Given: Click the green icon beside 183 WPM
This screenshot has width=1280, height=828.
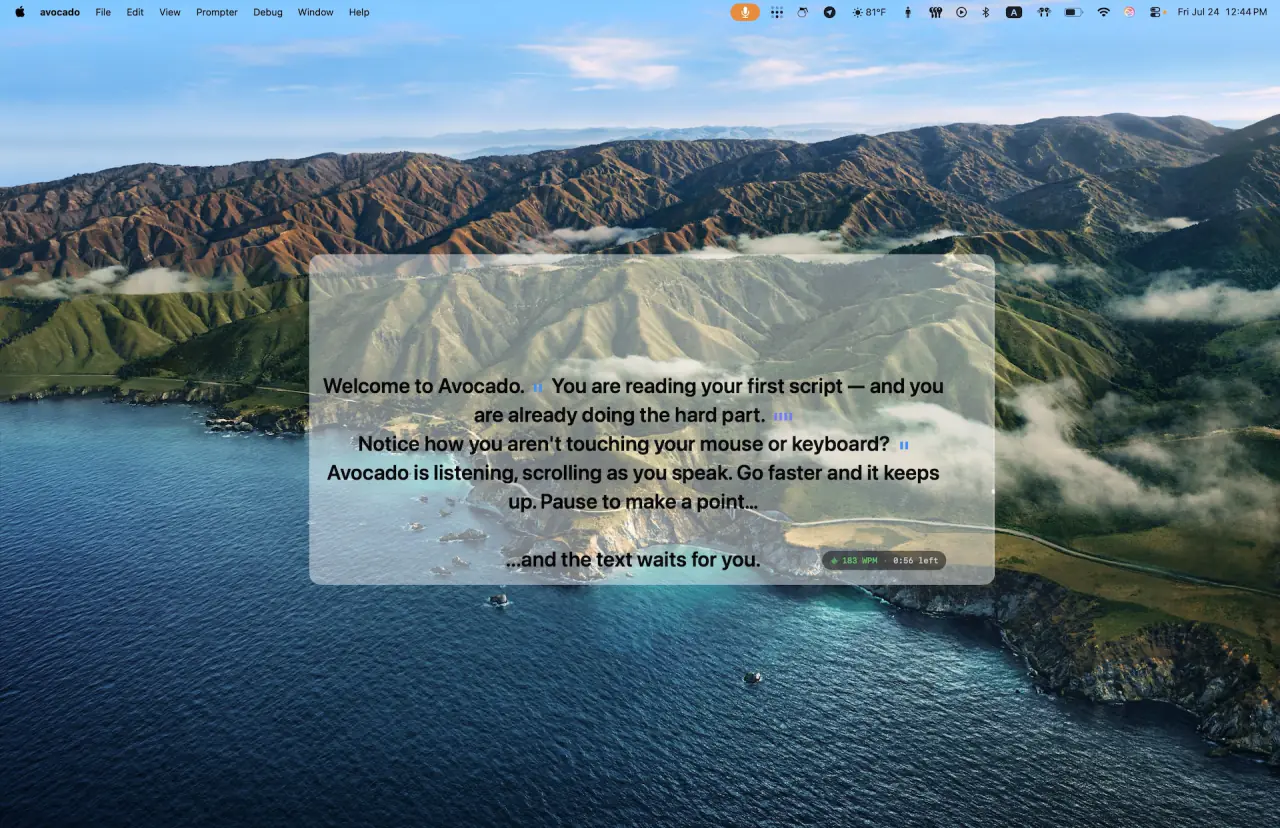Looking at the screenshot, I should tap(834, 561).
